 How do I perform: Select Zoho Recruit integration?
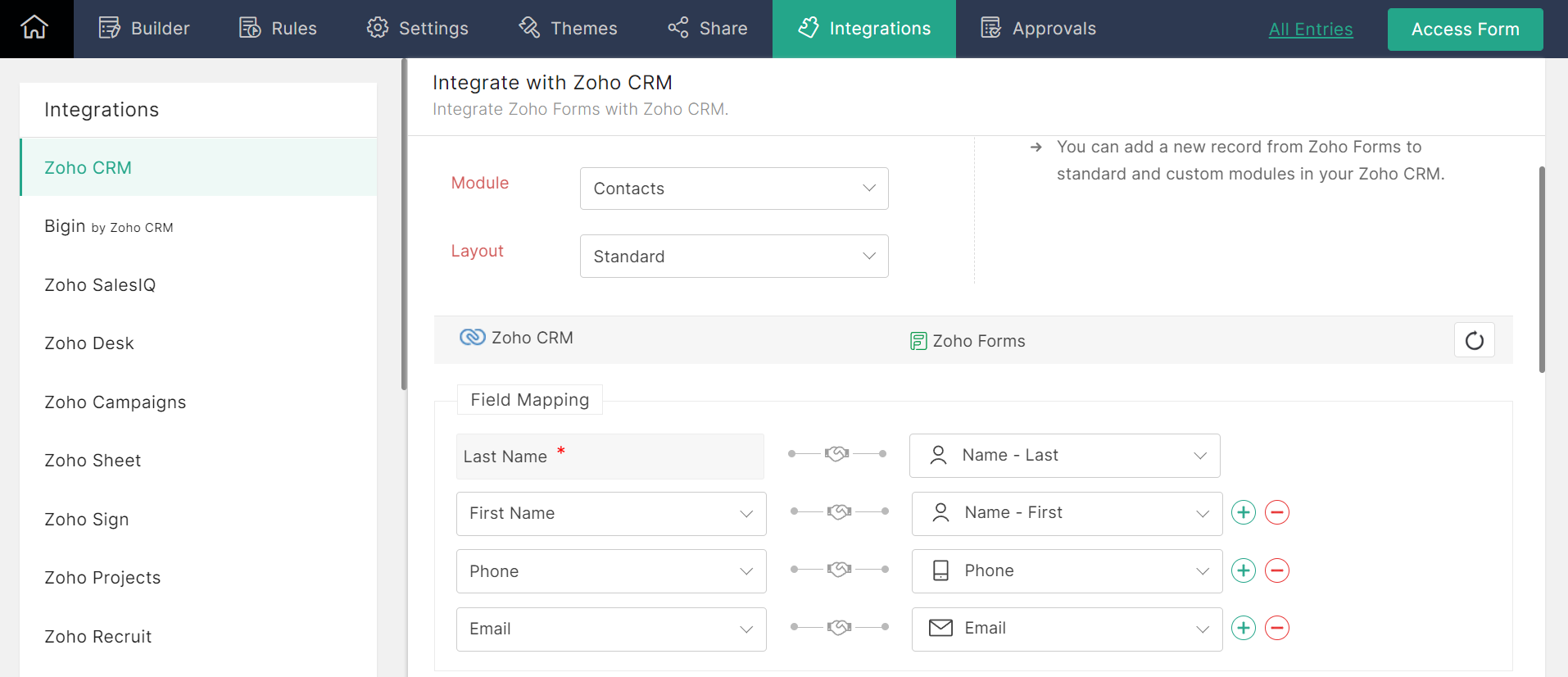click(198, 636)
